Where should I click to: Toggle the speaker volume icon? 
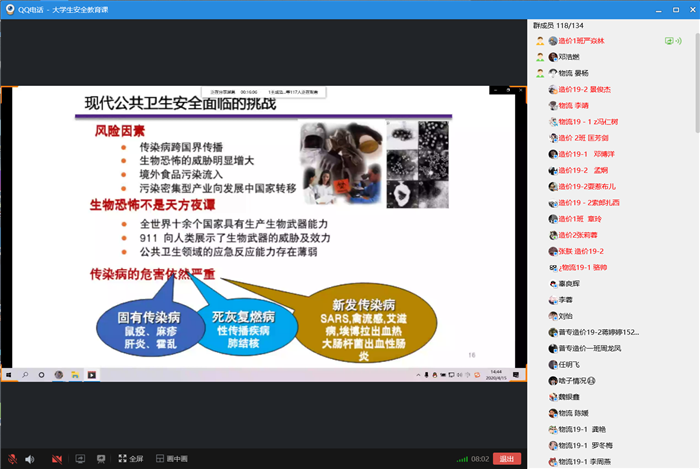(30, 459)
